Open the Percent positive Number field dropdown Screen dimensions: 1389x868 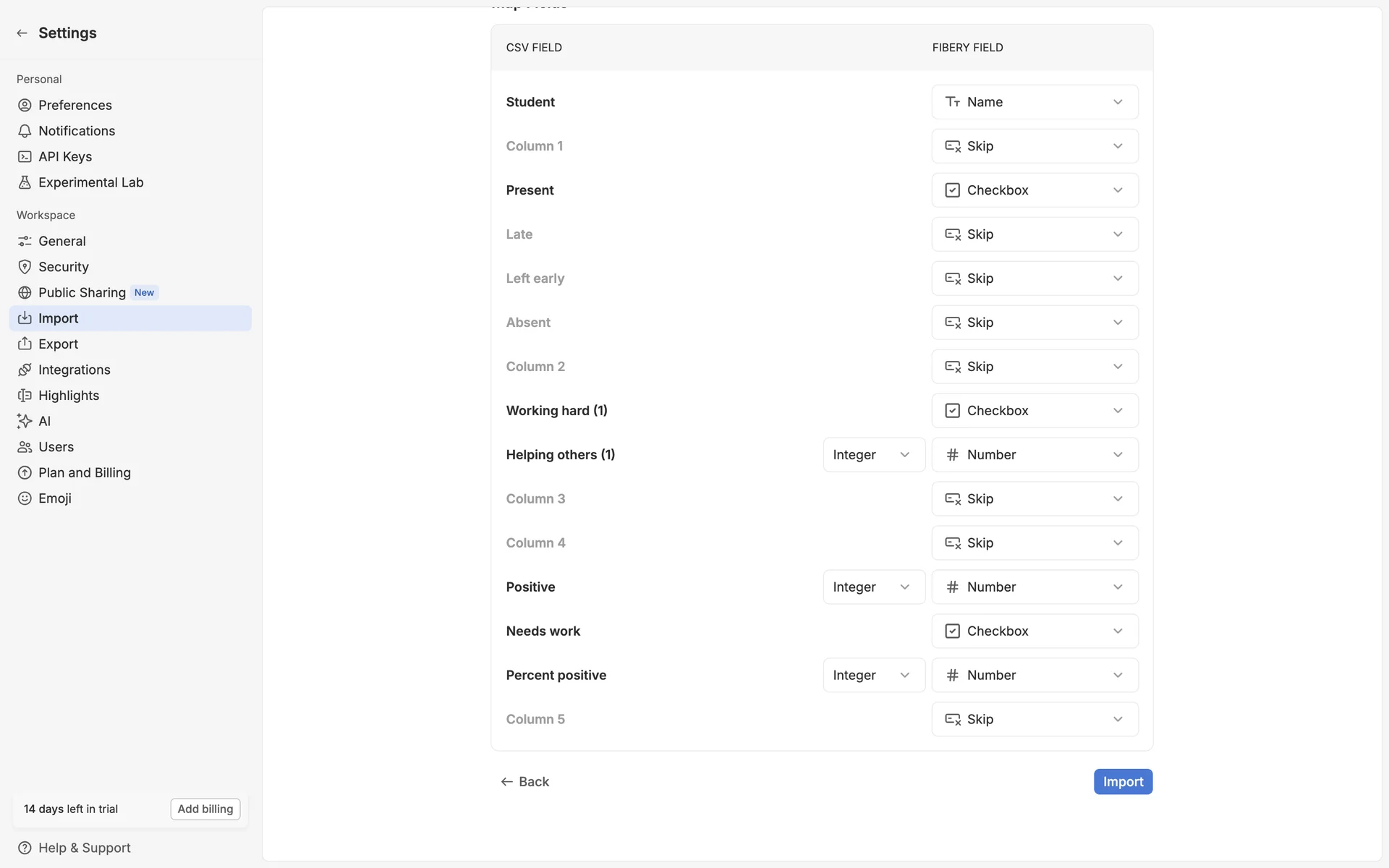pyautogui.click(x=1035, y=675)
